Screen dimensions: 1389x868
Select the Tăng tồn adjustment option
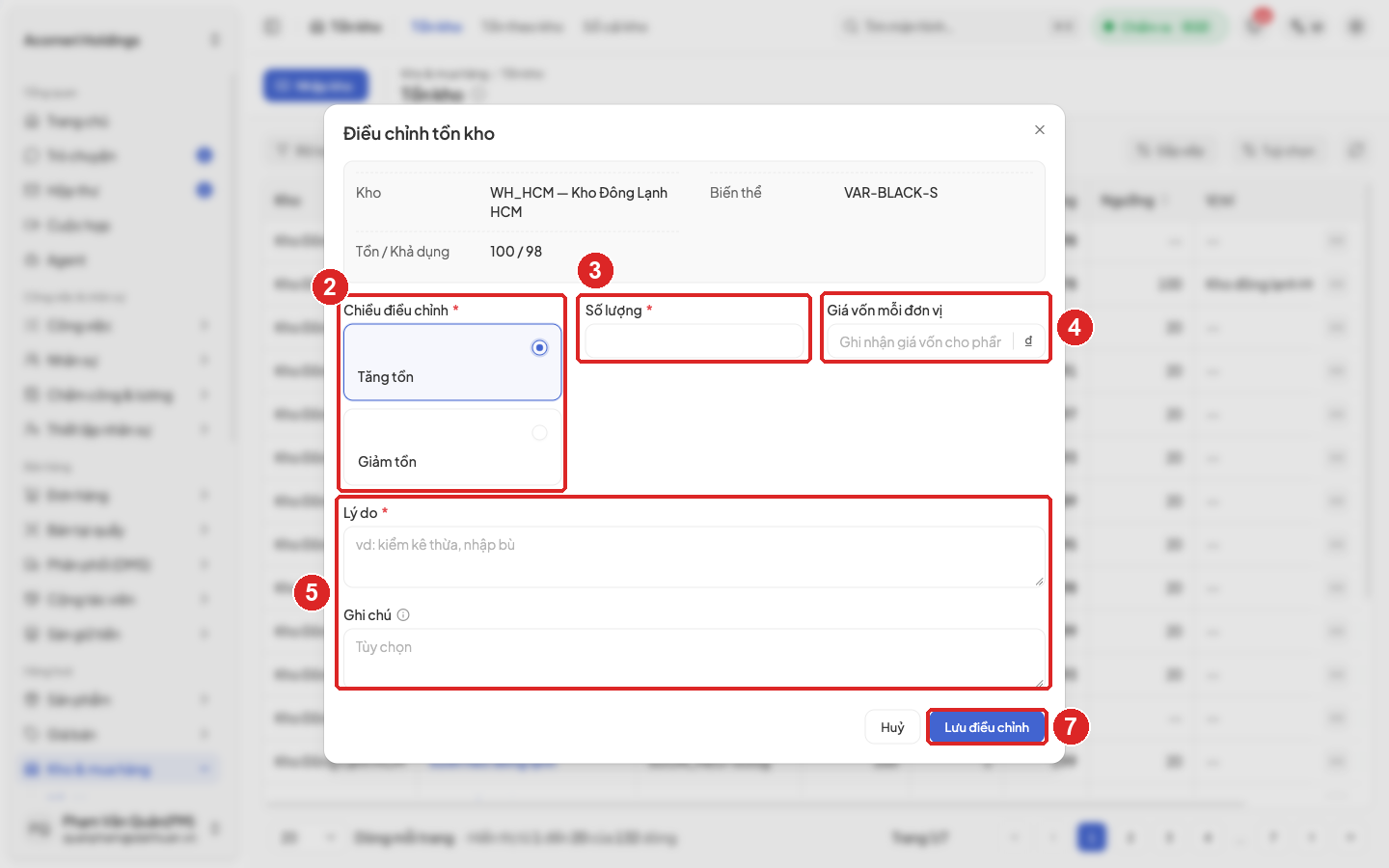[452, 362]
